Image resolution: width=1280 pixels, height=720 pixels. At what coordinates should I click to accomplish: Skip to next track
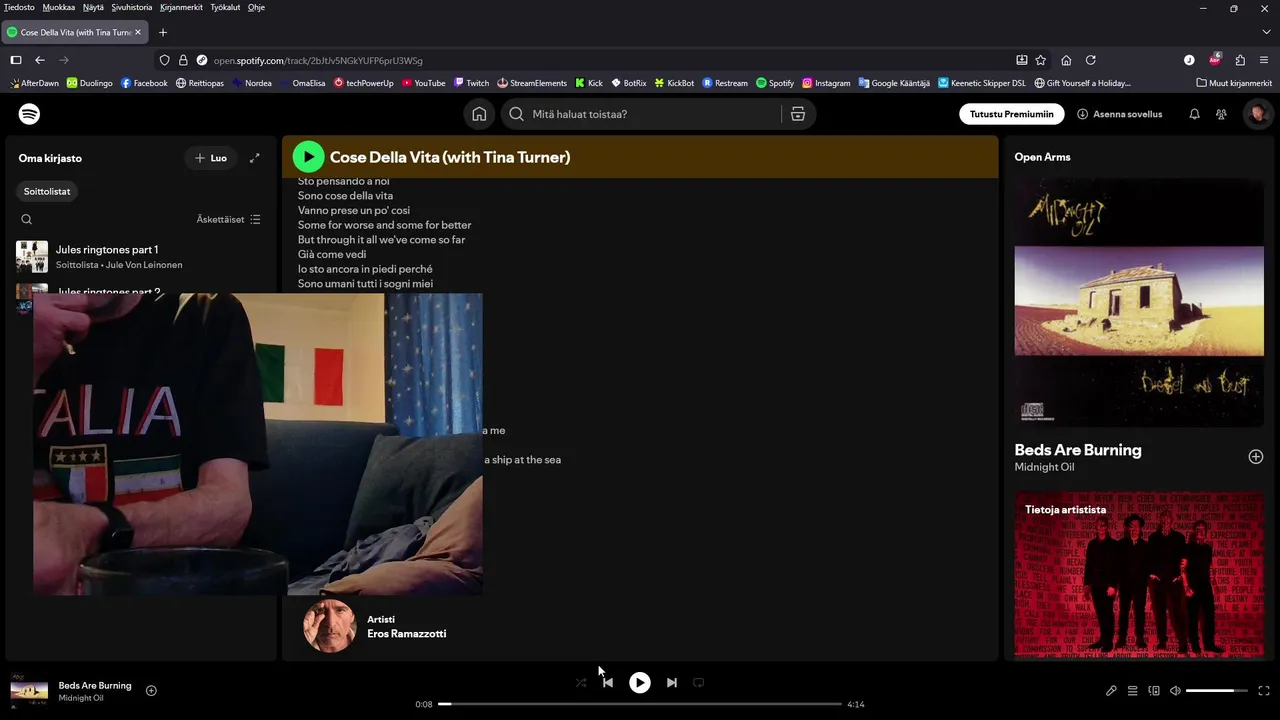pyautogui.click(x=672, y=683)
